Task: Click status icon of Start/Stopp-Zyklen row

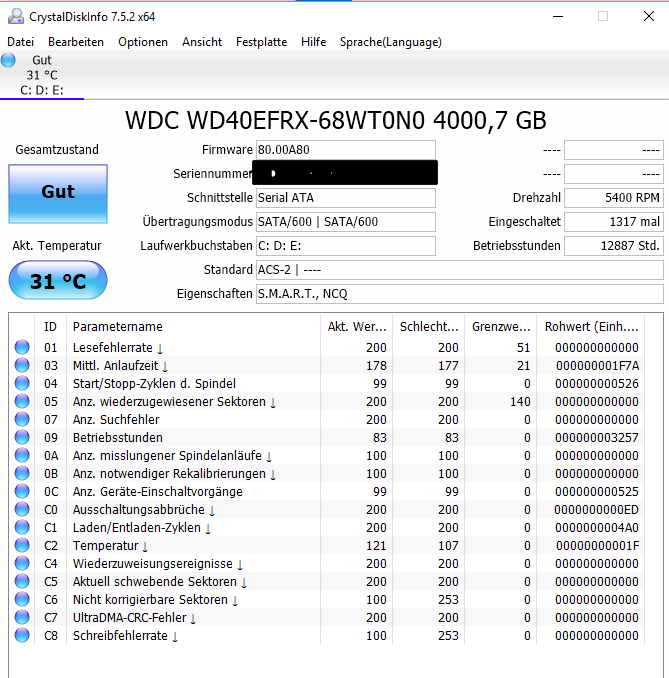Action: pyautogui.click(x=22, y=383)
